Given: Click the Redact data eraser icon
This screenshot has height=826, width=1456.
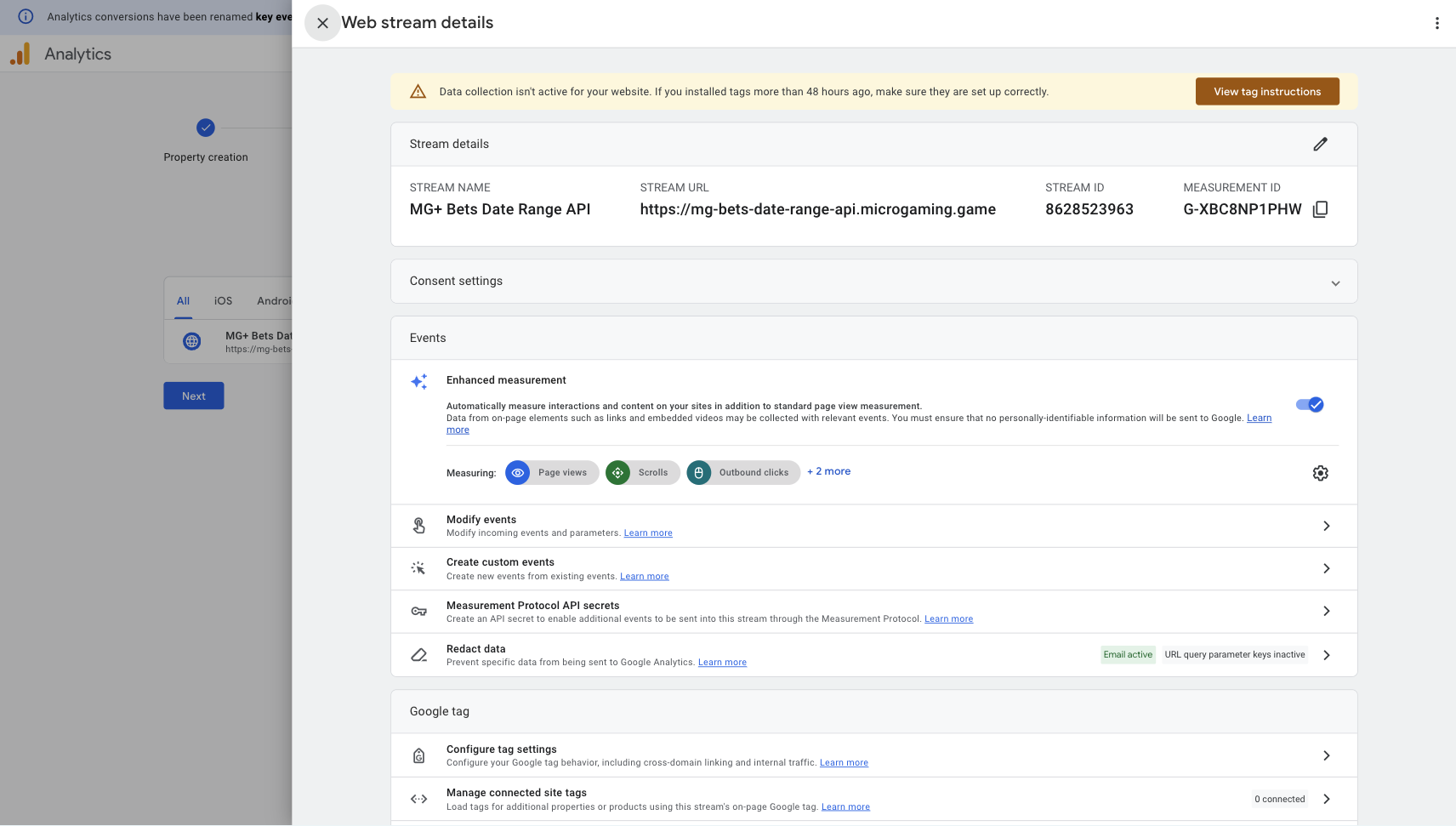Looking at the screenshot, I should point(419,655).
